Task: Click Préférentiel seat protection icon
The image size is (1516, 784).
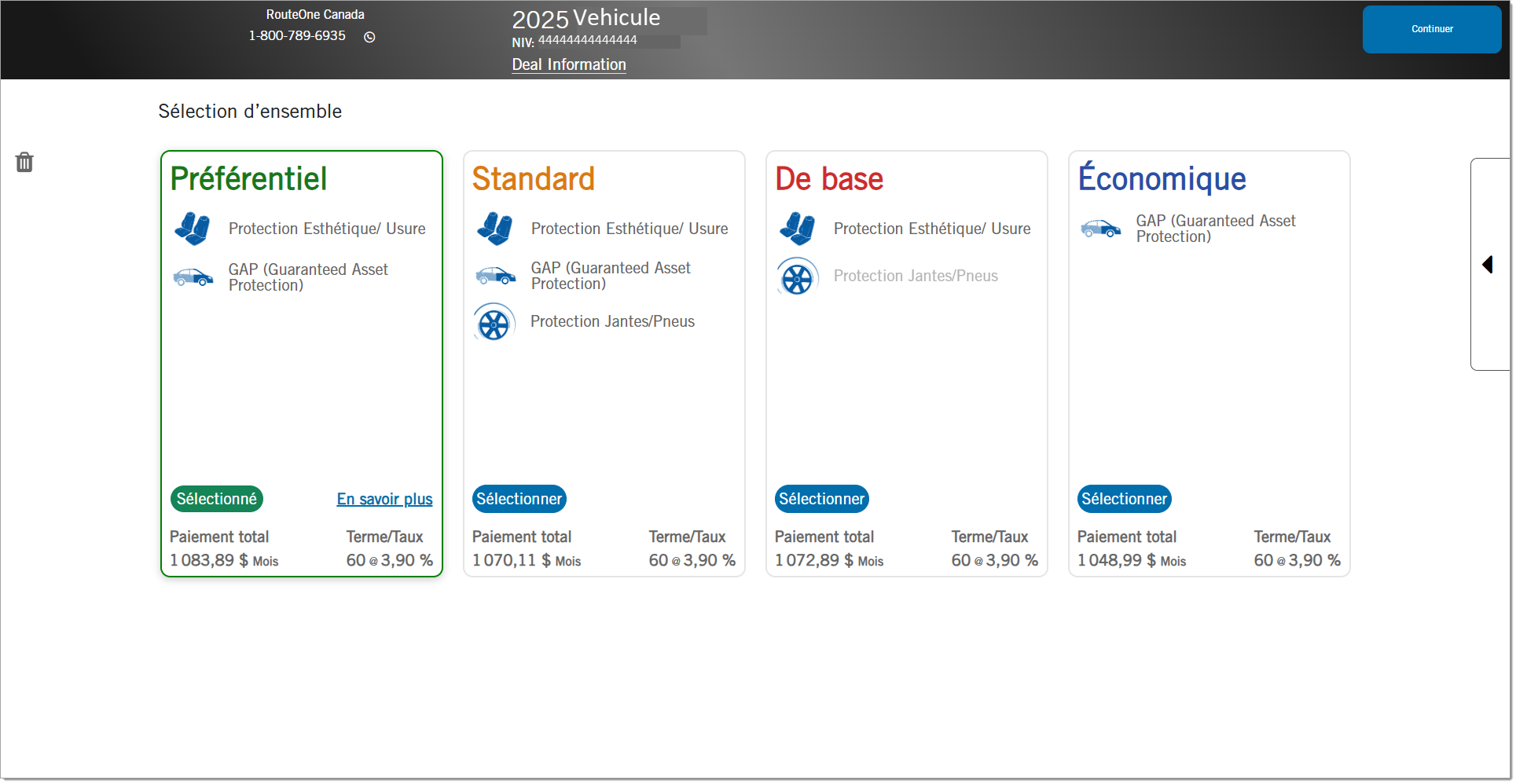Action: coord(192,229)
